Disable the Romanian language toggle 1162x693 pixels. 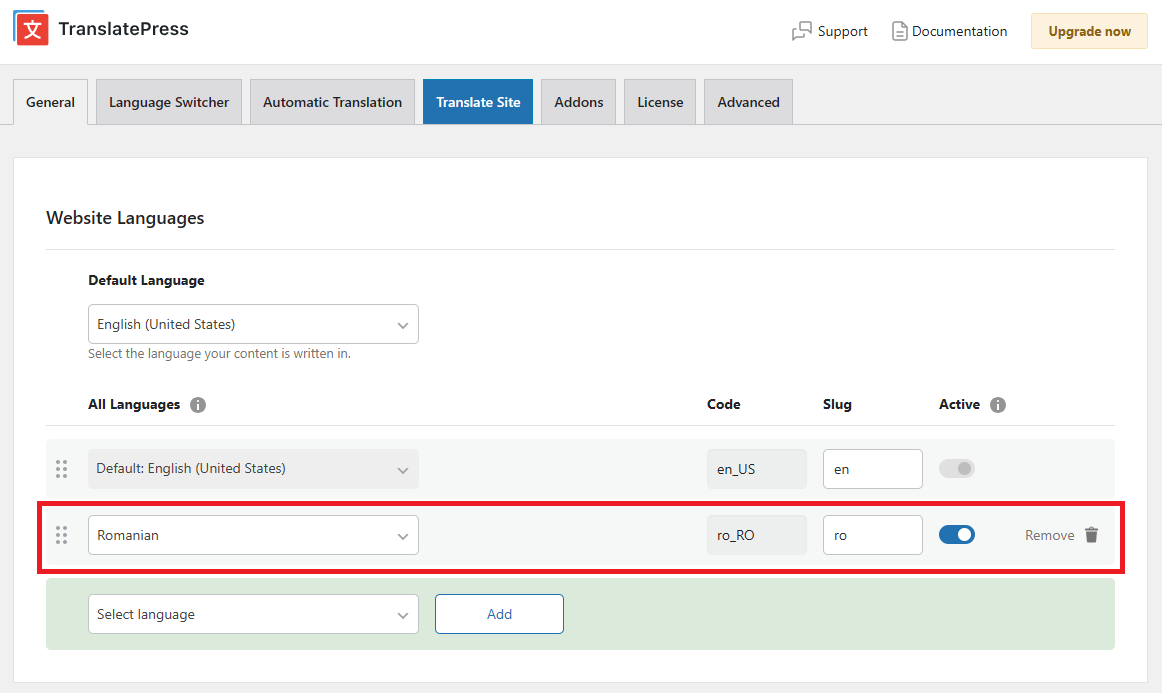(957, 534)
